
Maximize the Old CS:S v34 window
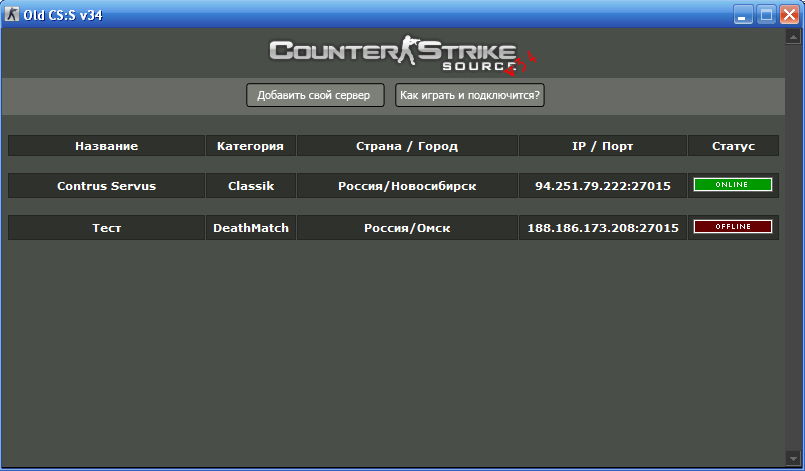pos(766,14)
